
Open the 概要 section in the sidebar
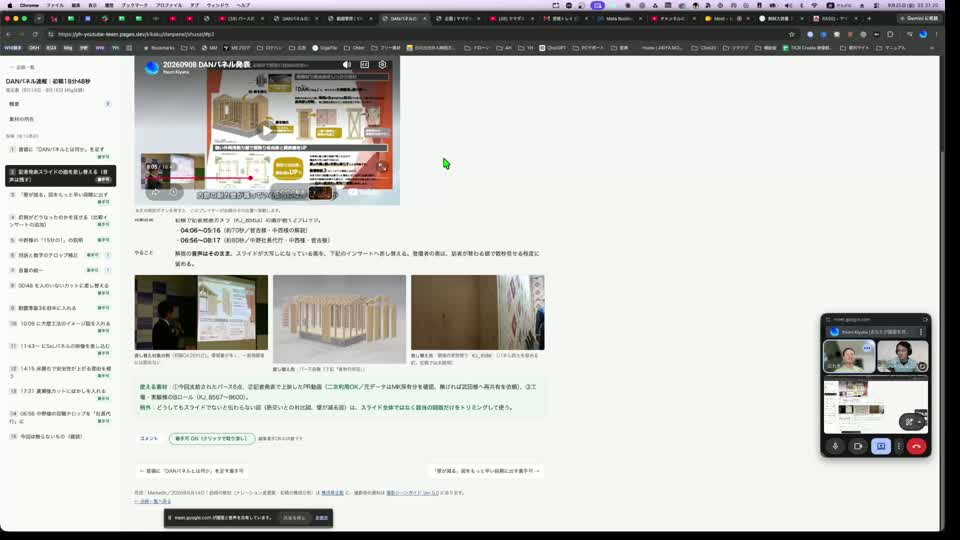pos(59,104)
